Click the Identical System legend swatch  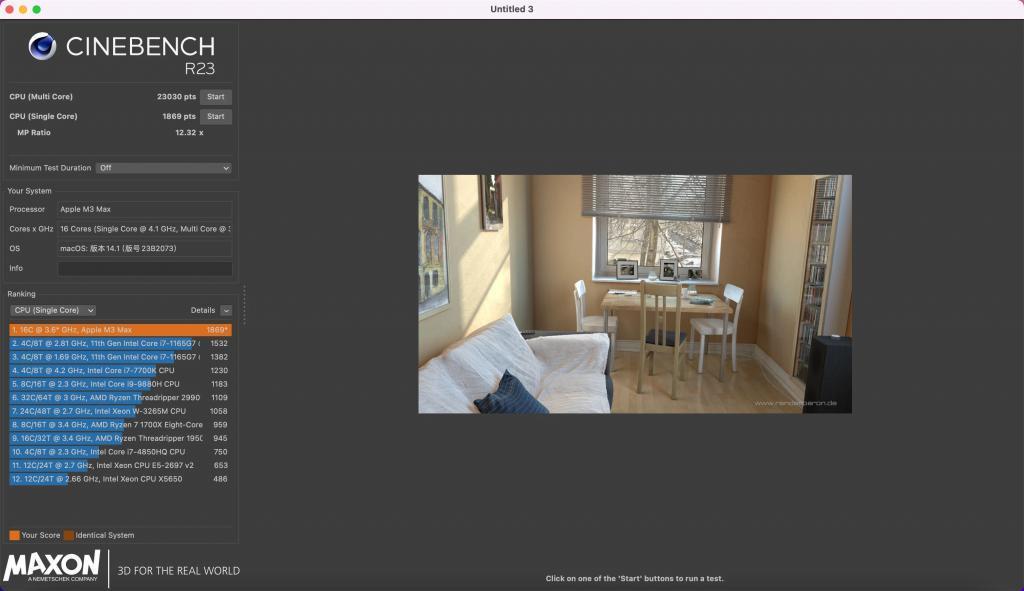(69, 535)
